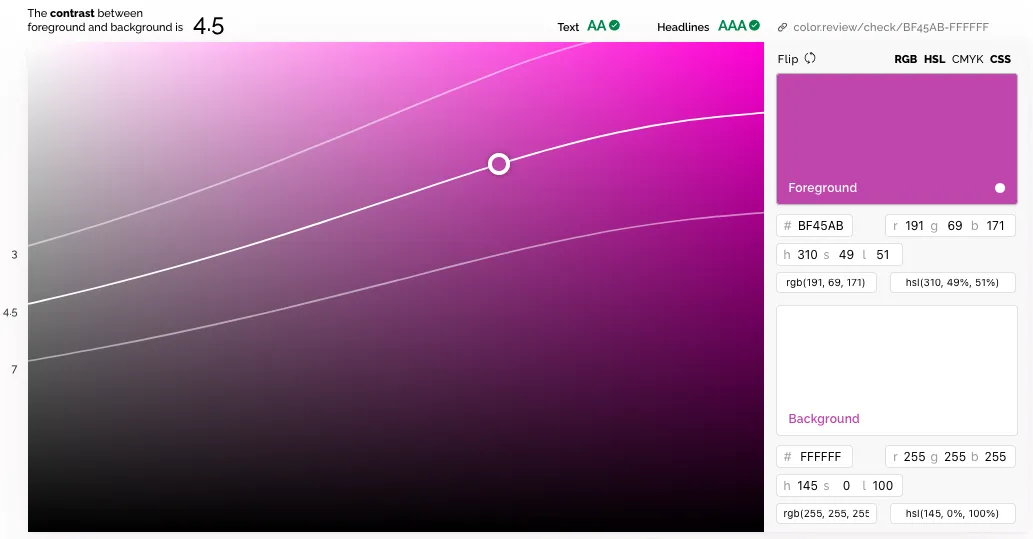Toggle the RGB format display
The image size is (1033, 539).
coord(905,59)
